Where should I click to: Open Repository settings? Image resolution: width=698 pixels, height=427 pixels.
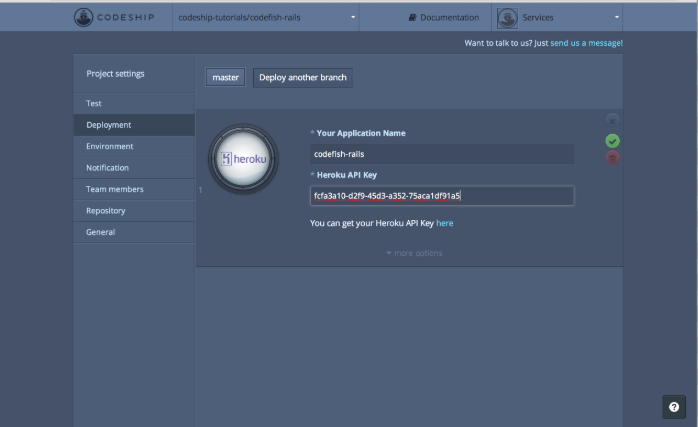(134, 211)
